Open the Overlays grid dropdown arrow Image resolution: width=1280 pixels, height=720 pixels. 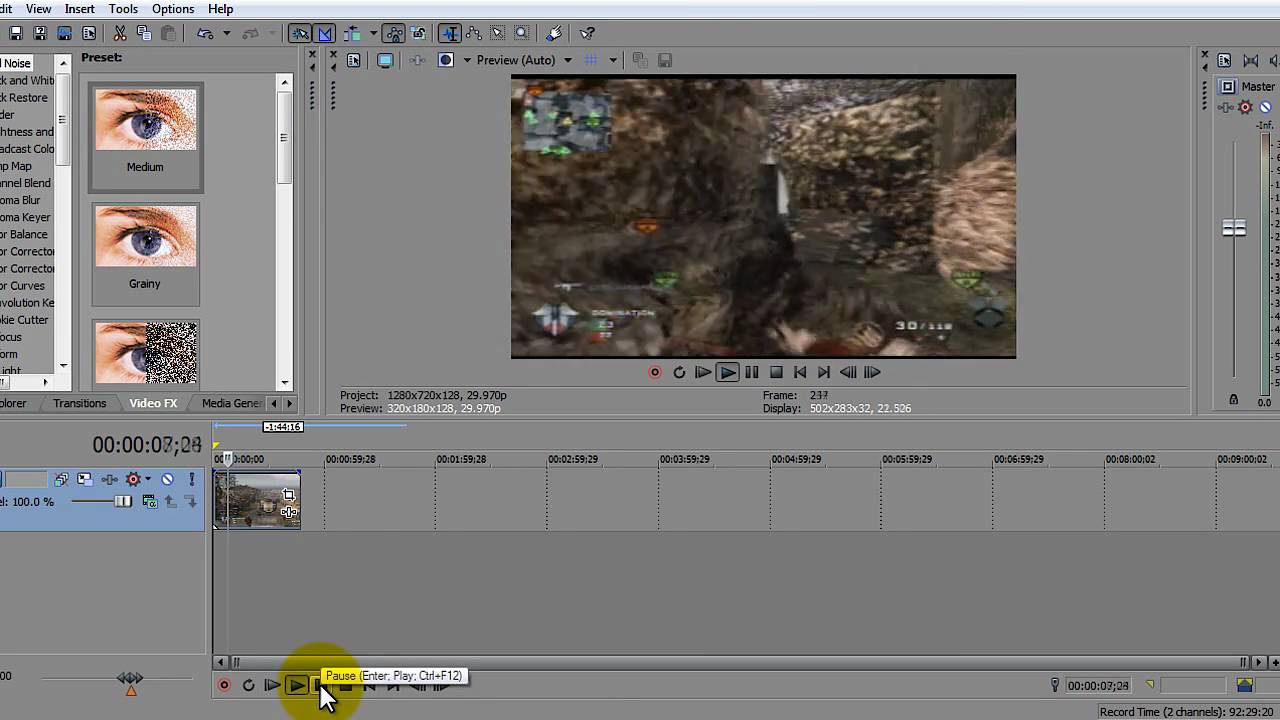613,60
